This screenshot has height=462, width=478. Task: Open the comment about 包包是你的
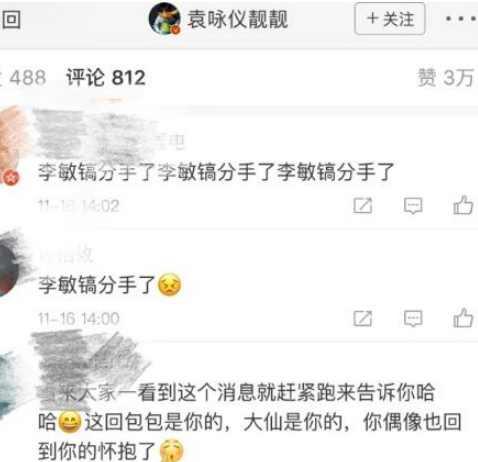[249, 422]
